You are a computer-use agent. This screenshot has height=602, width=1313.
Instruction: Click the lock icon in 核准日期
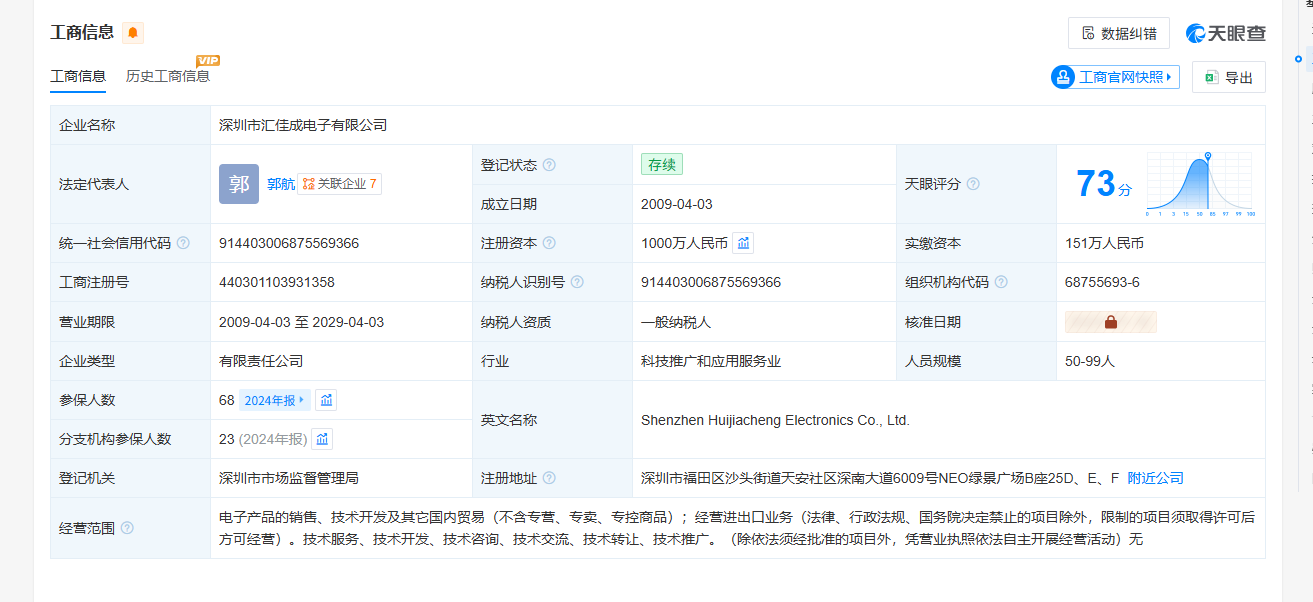[x=1110, y=322]
